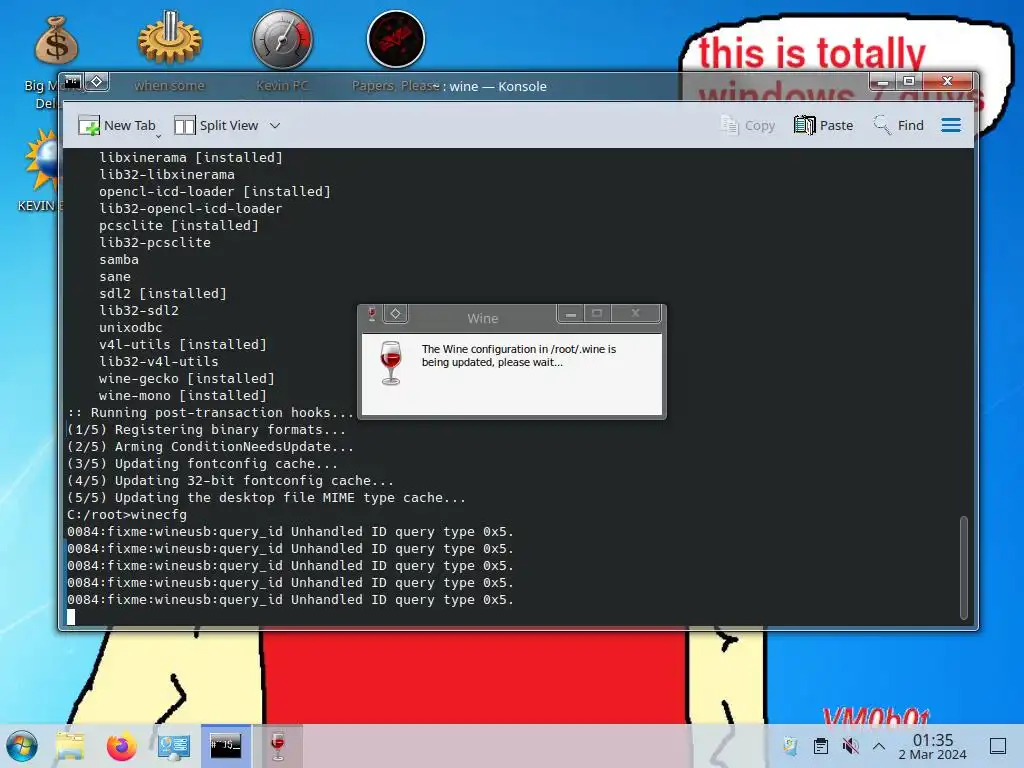Open the Papers, Please desktop icon

396,39
